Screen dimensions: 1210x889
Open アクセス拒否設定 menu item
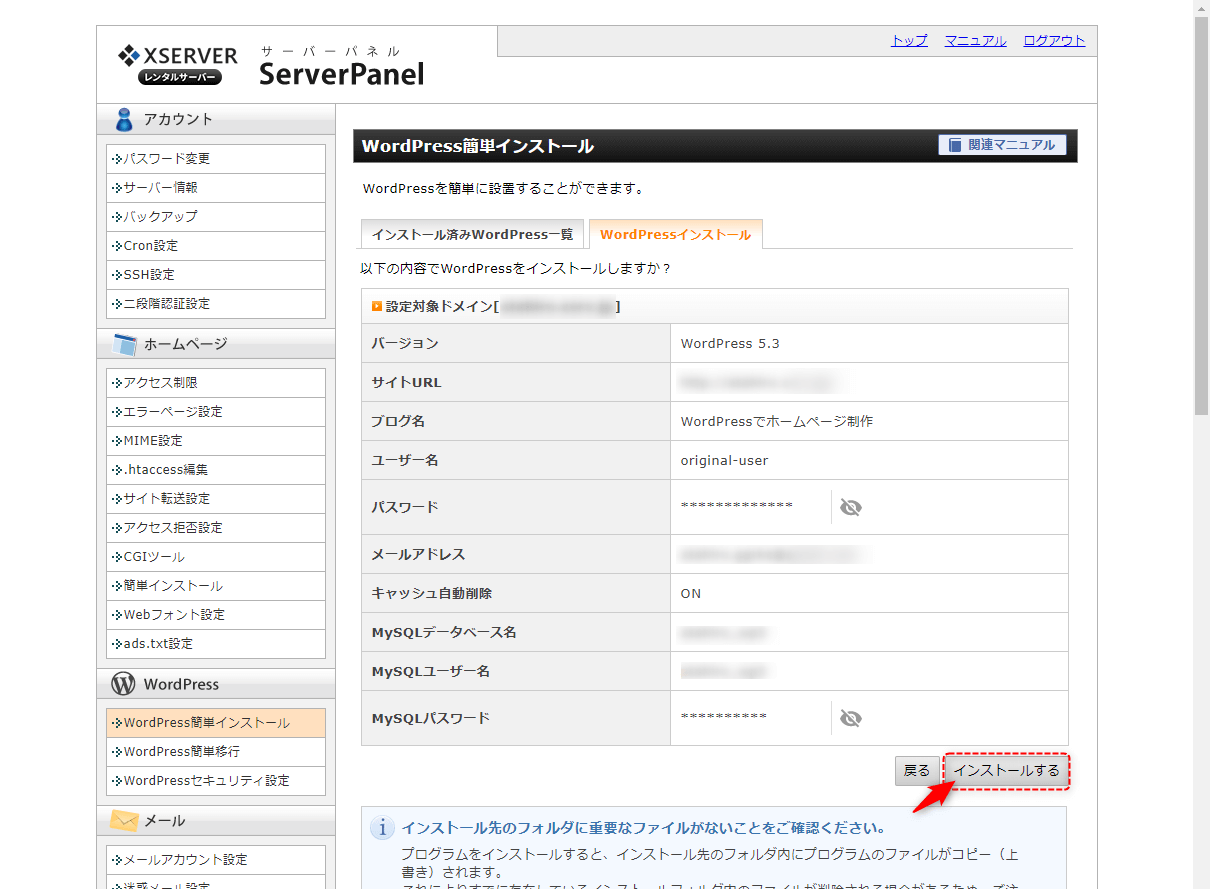[x=216, y=528]
